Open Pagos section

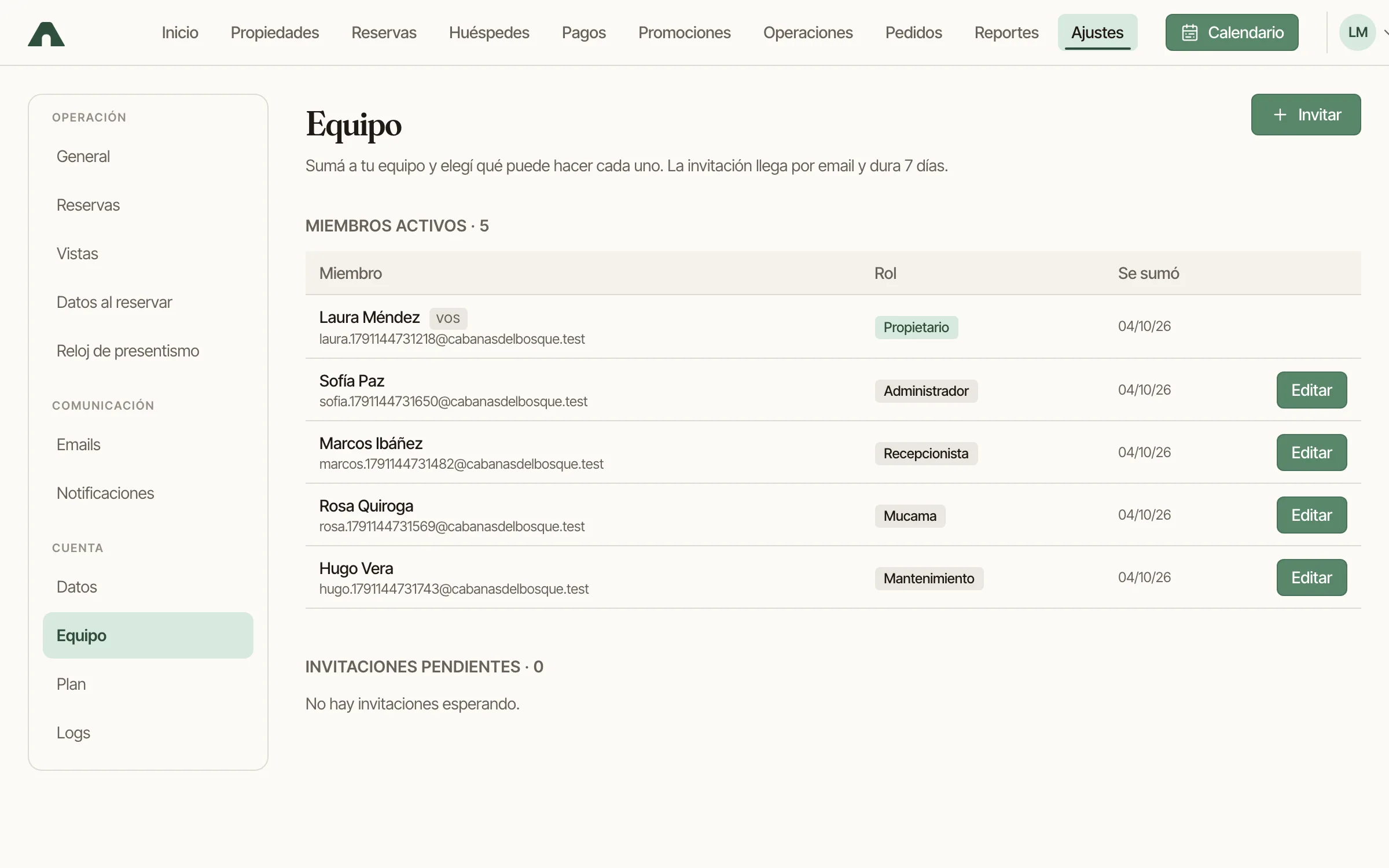point(584,32)
